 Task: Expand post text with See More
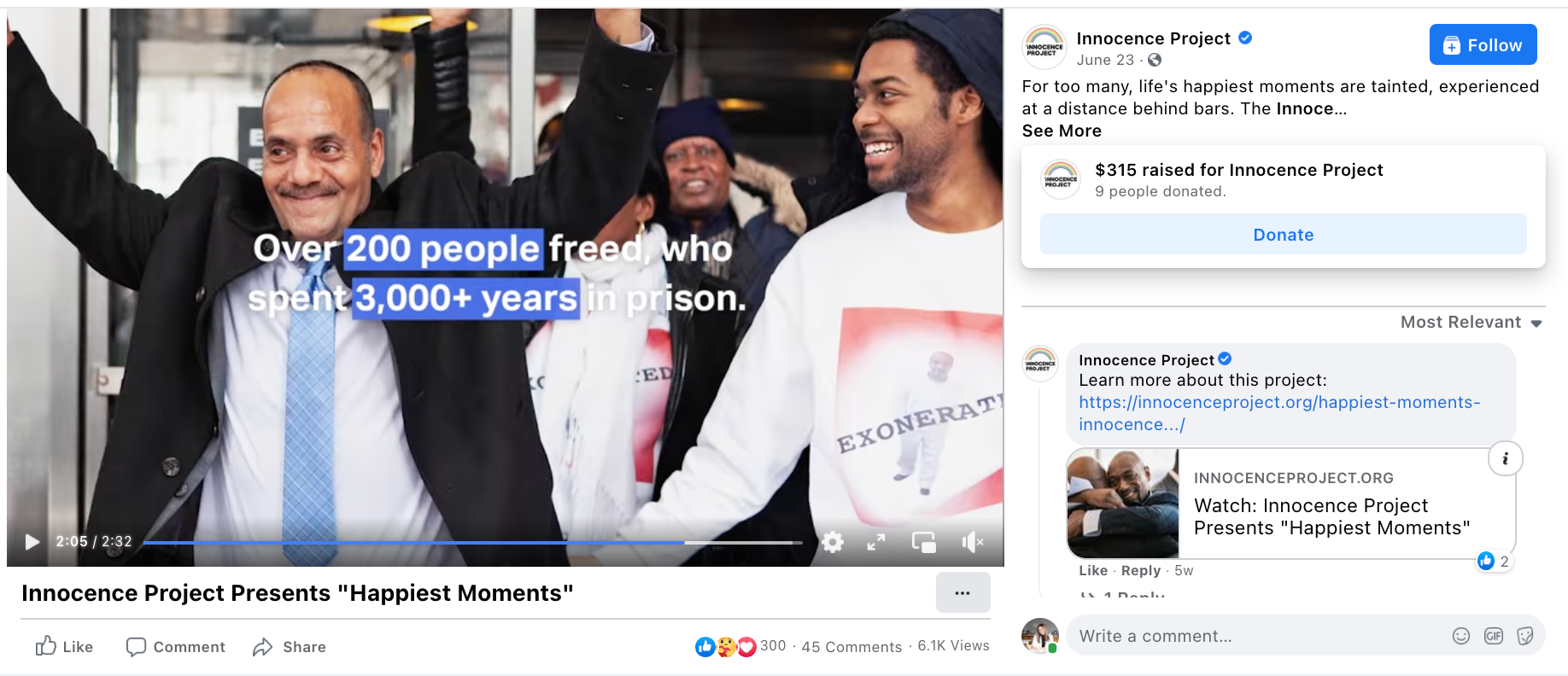[x=1062, y=131]
